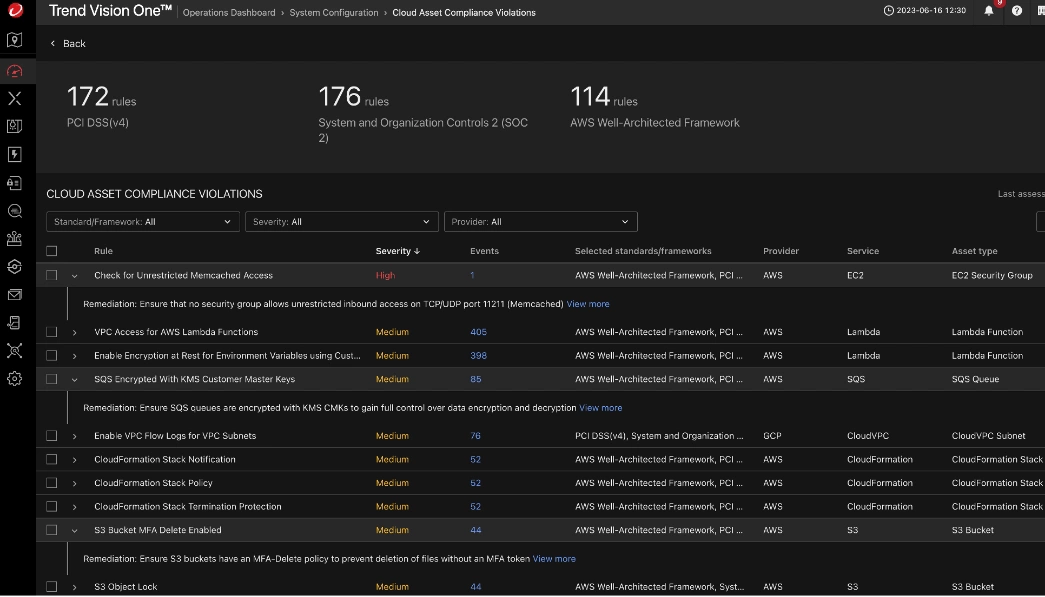Go to Operations Dashboard breadcrumb
The image size is (1045, 597).
tap(229, 13)
